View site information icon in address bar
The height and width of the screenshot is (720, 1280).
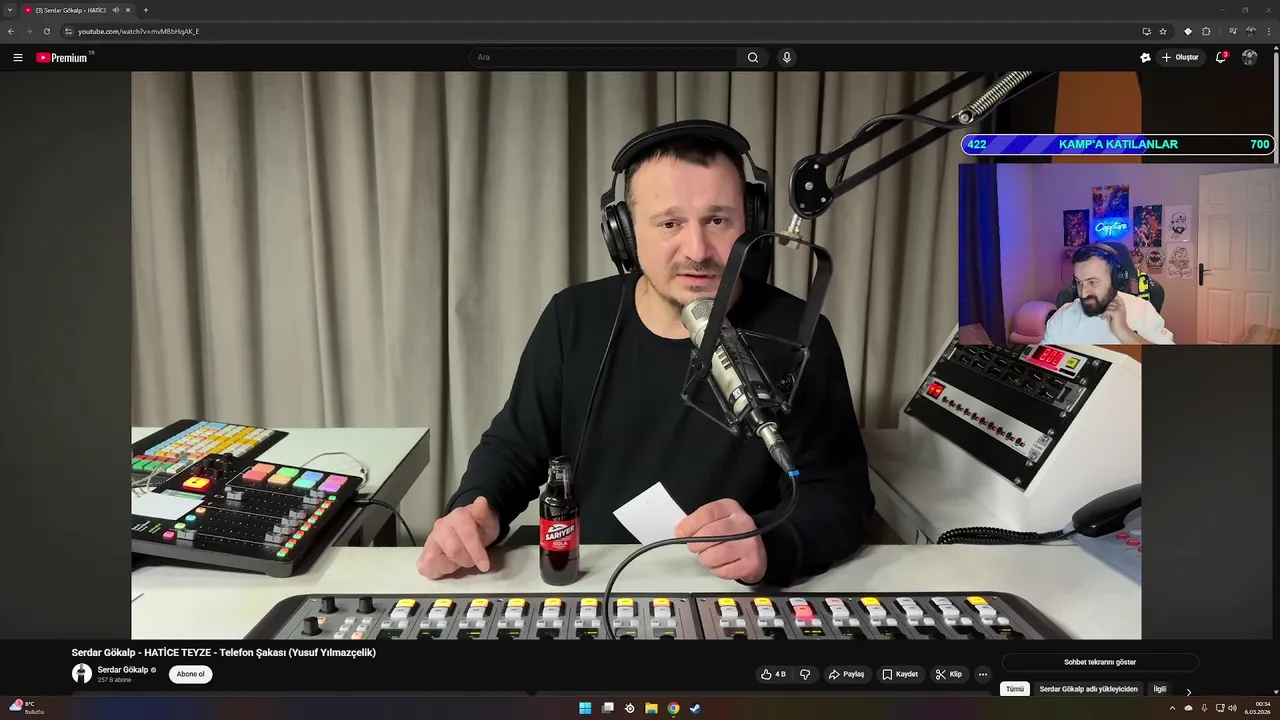[x=68, y=31]
